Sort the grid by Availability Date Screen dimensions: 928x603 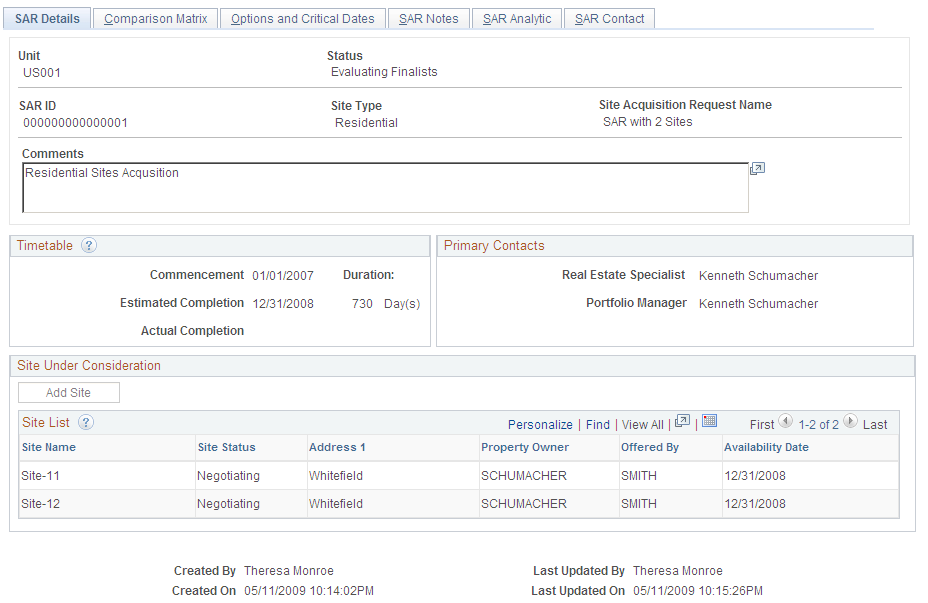[x=766, y=446]
